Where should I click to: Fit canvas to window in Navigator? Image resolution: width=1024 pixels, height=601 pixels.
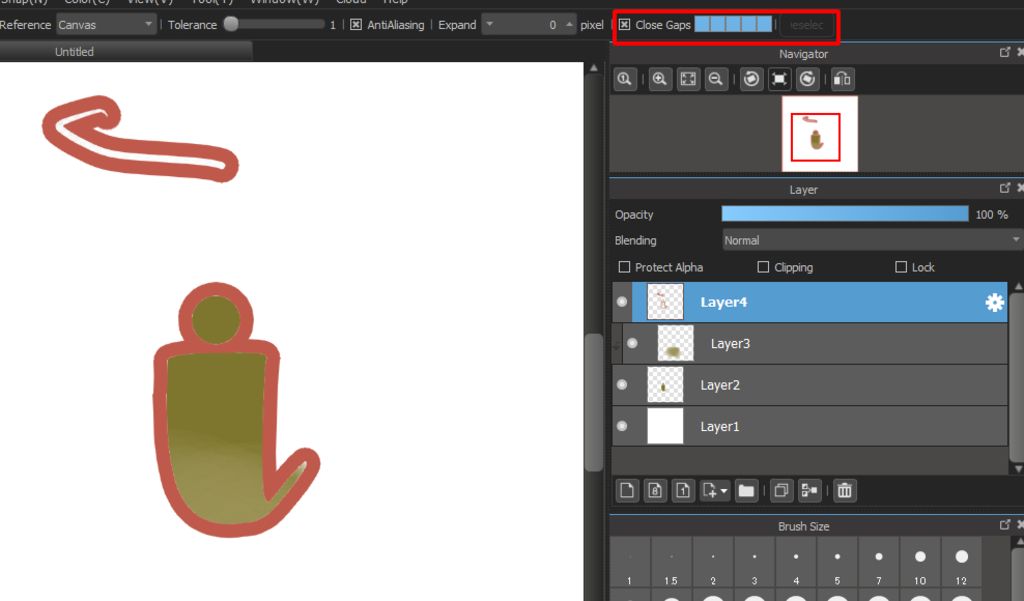coord(688,79)
